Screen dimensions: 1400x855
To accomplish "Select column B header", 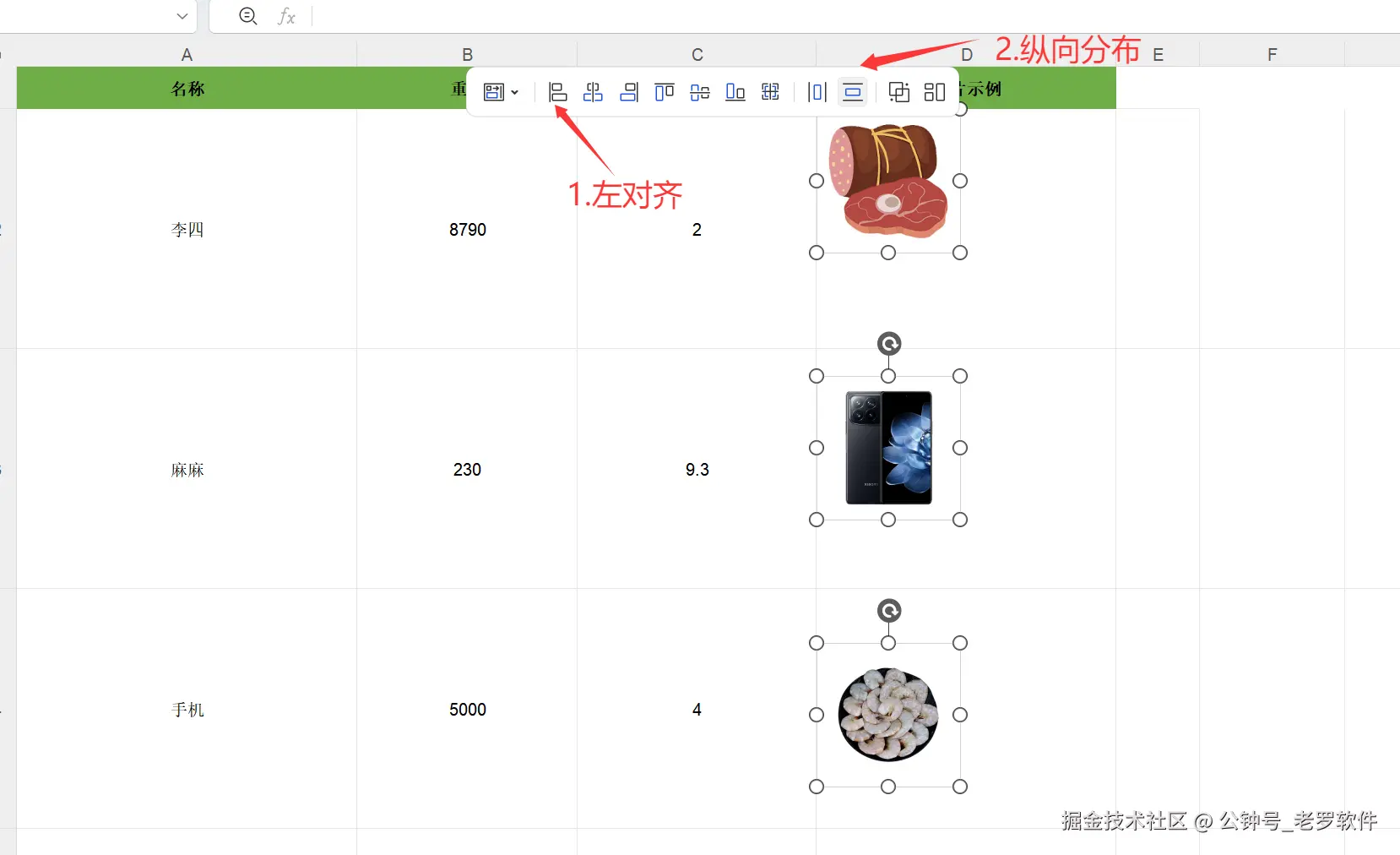I will (467, 54).
